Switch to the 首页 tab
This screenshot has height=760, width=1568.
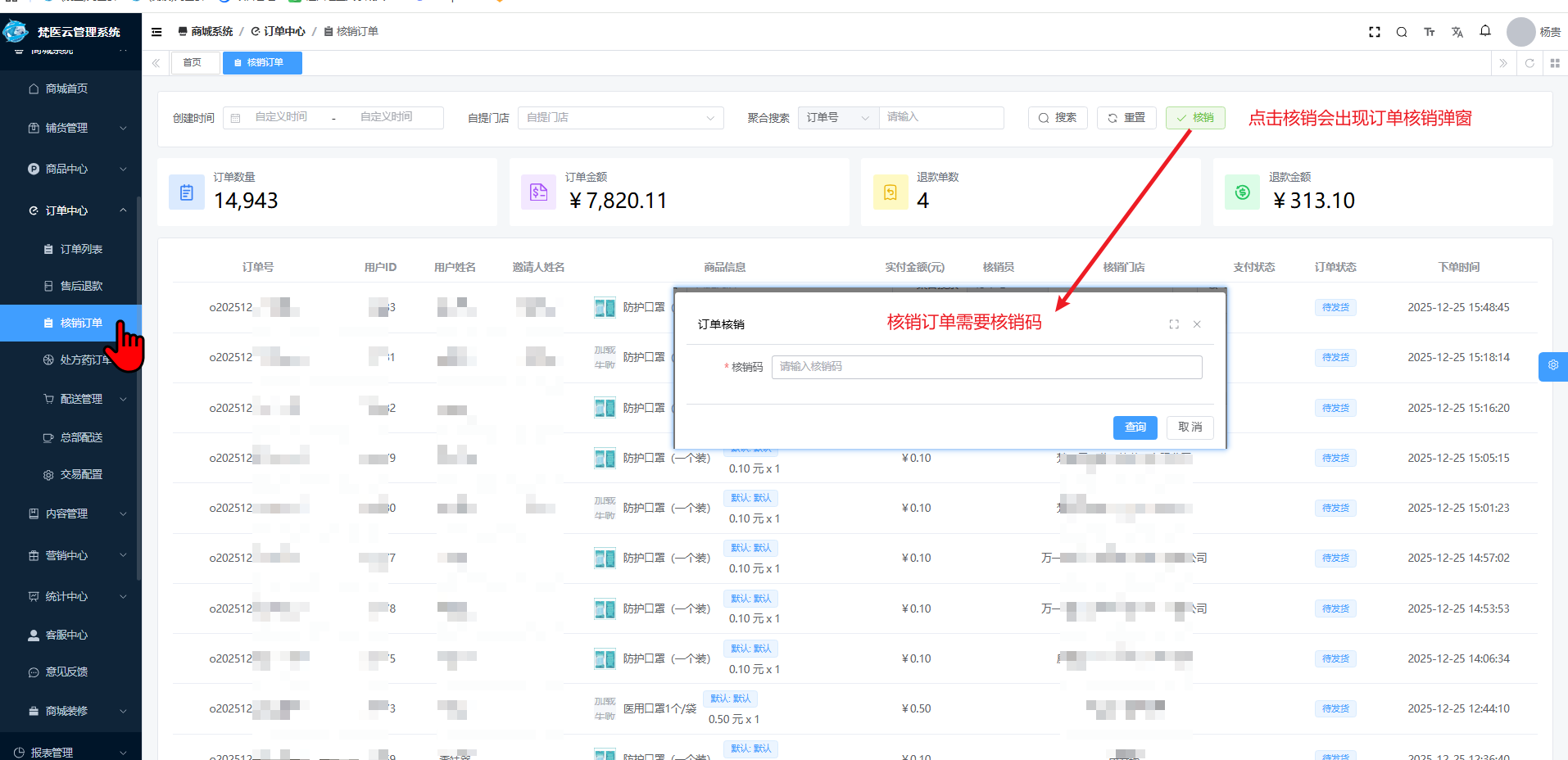pos(194,62)
